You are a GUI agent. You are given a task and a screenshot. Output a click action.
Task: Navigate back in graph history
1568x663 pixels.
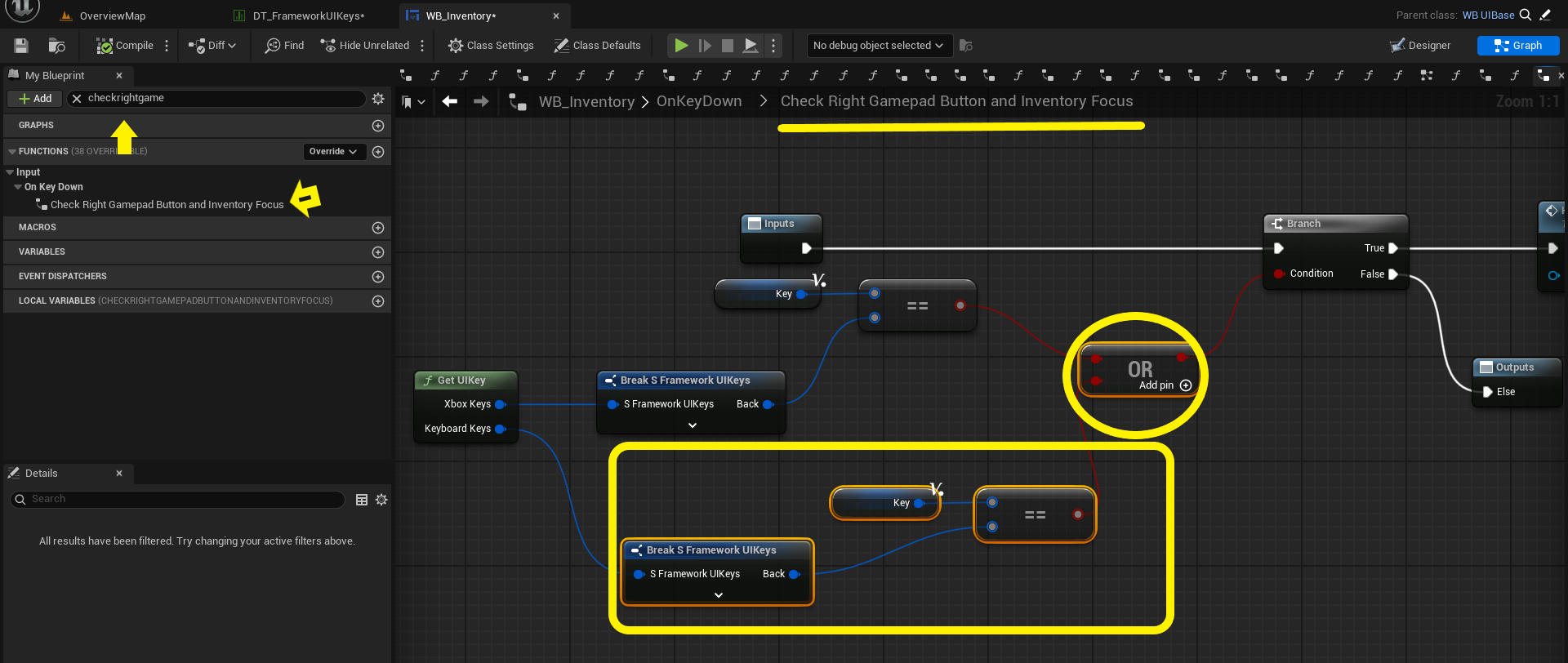point(449,101)
